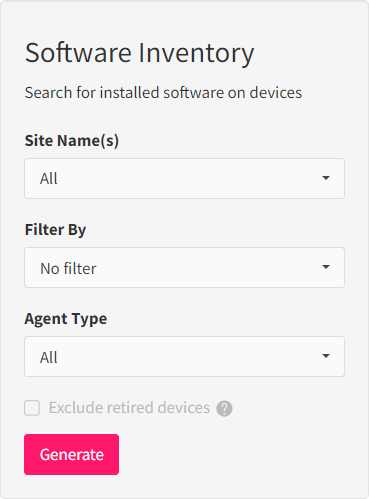
Task: Select the 'No filter' value text
Action: (68, 268)
